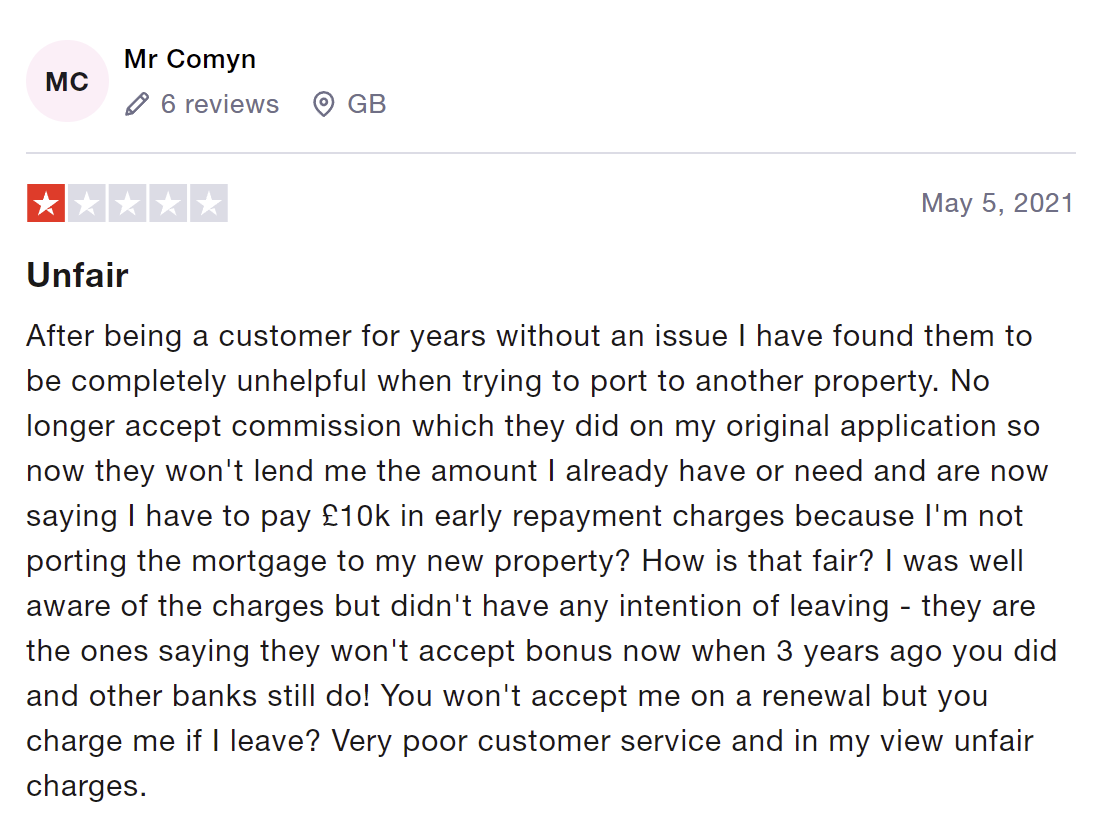Image resolution: width=1102 pixels, height=821 pixels.
Task: Click the line mentioning "early repayment charges"
Action: [x=524, y=516]
